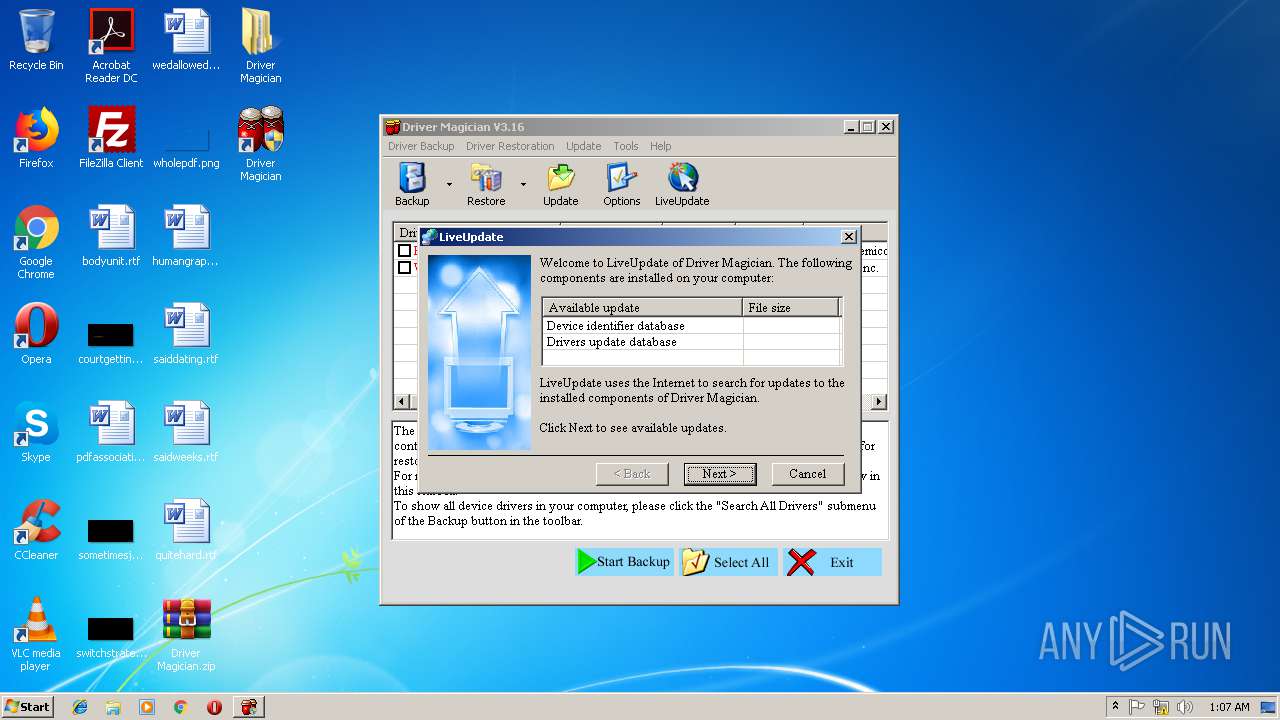Tick the second driver row checkbox
The height and width of the screenshot is (720, 1280).
[x=404, y=267]
